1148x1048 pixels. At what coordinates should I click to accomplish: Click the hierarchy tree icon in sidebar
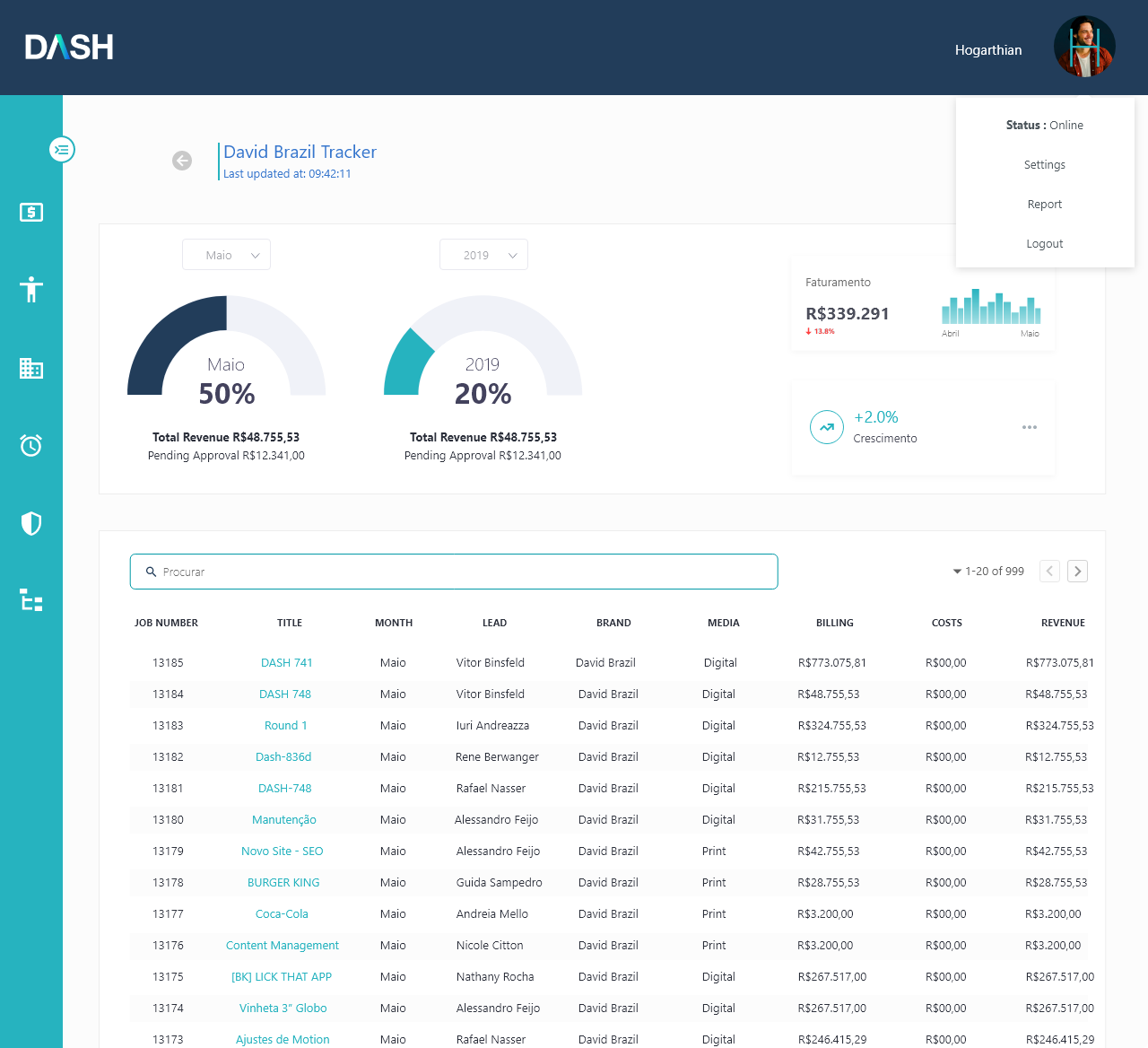coord(31,600)
